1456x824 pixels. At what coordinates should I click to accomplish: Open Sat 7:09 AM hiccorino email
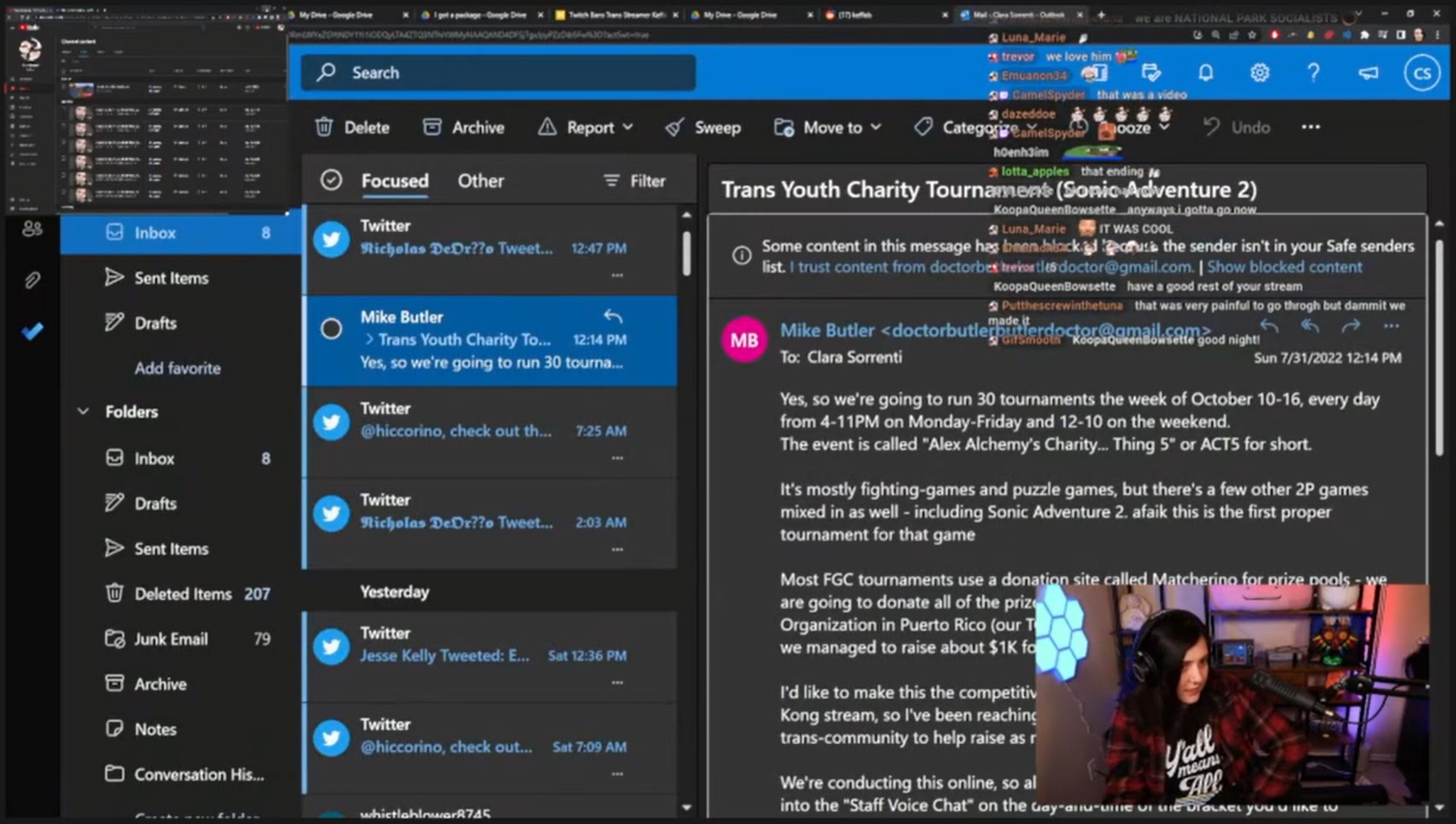(490, 747)
